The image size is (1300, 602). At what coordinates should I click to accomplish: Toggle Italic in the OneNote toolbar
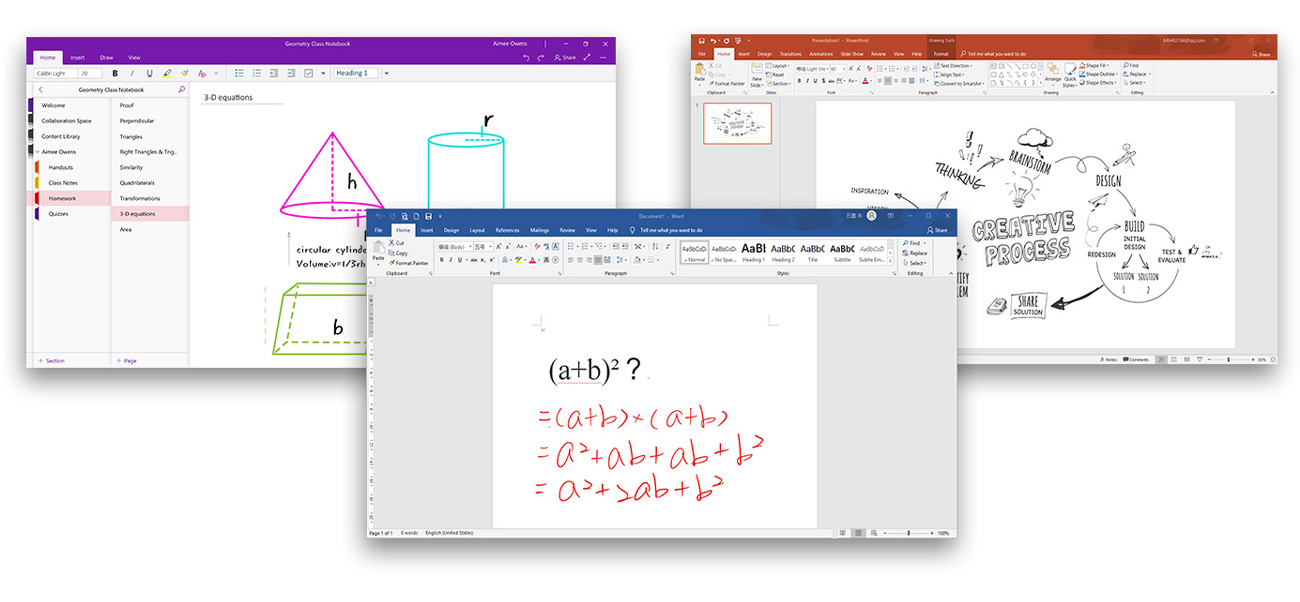click(132, 73)
